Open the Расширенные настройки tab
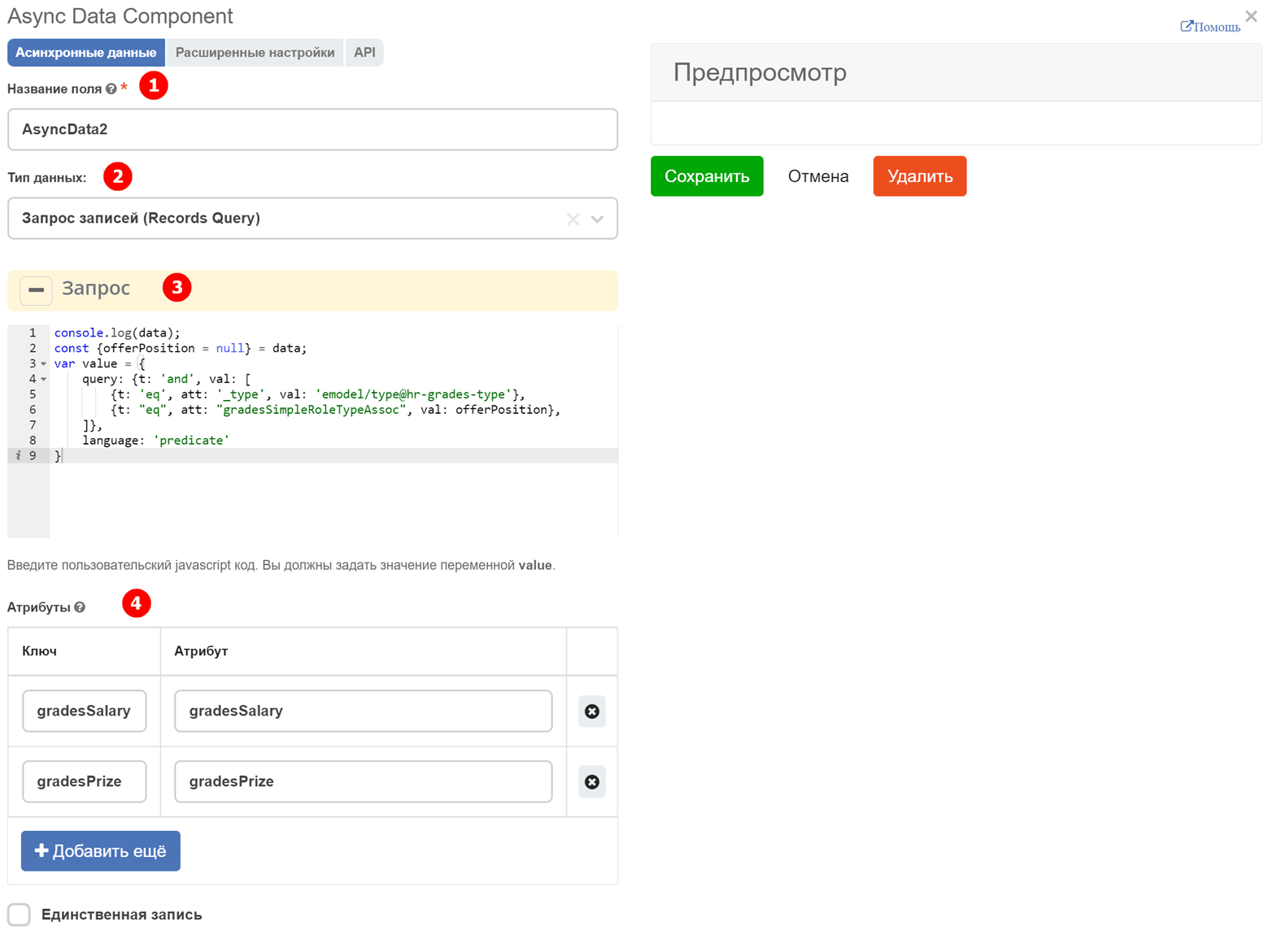1268x952 pixels. (x=255, y=53)
